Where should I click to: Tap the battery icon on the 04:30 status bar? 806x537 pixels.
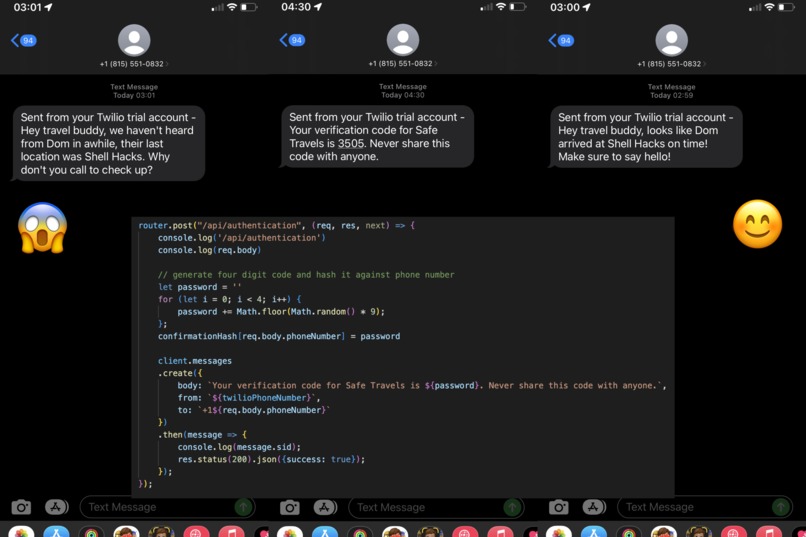coord(518,7)
